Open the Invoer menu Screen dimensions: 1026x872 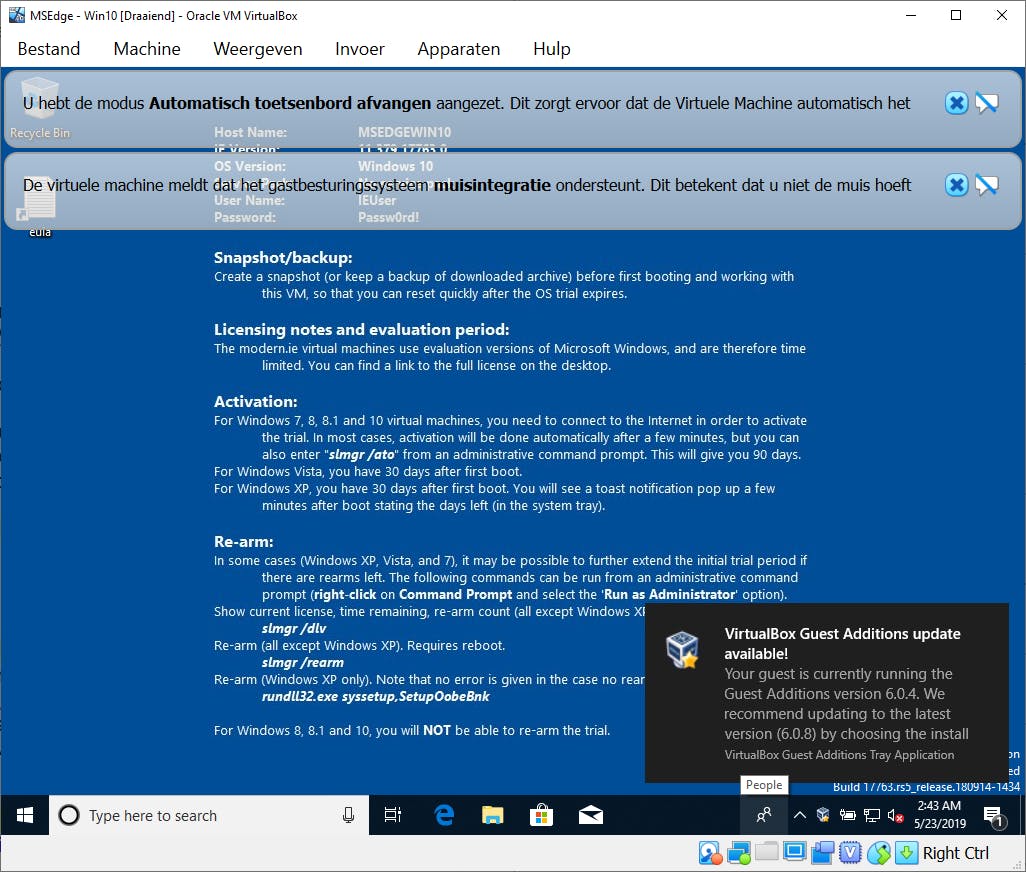(359, 49)
